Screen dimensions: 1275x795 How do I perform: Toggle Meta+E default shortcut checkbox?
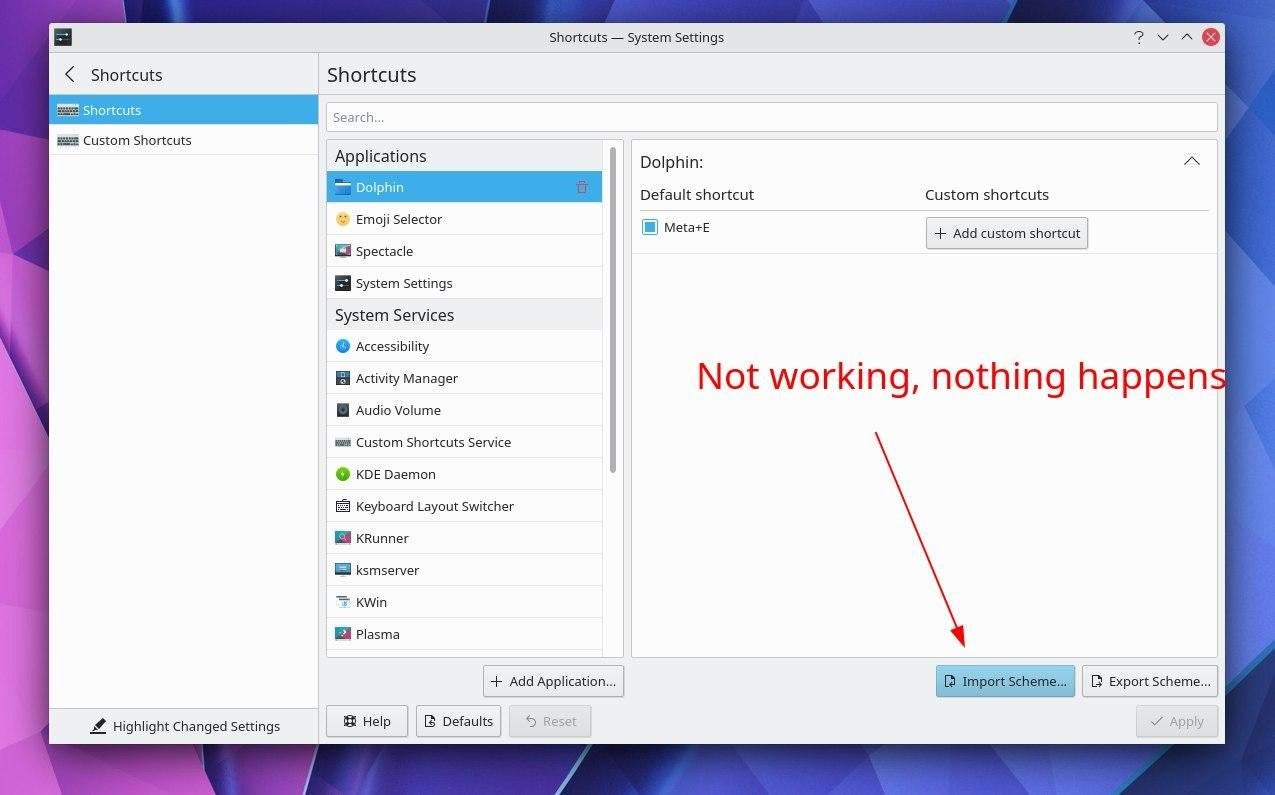click(x=650, y=227)
